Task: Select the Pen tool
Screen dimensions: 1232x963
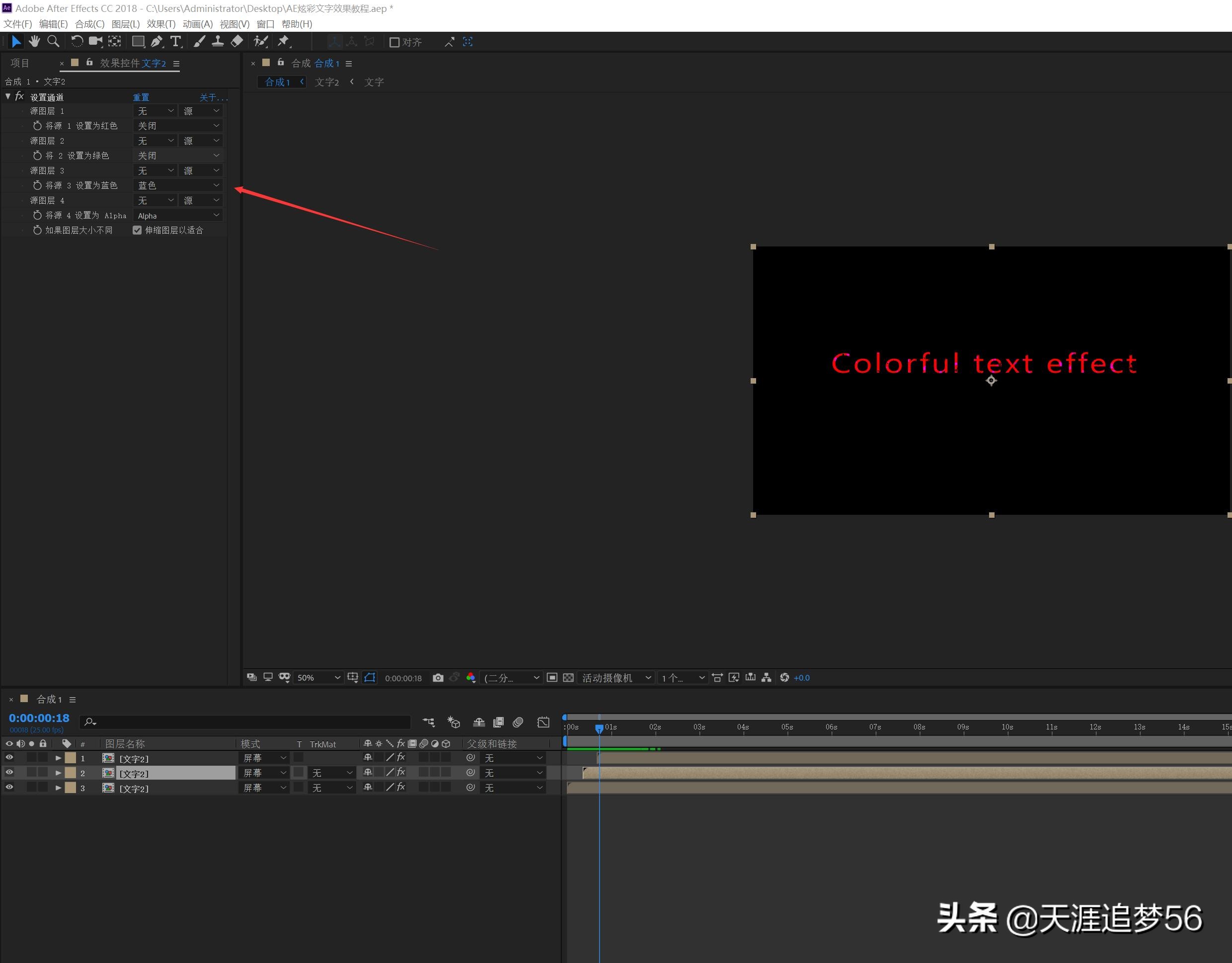Action: pyautogui.click(x=157, y=41)
